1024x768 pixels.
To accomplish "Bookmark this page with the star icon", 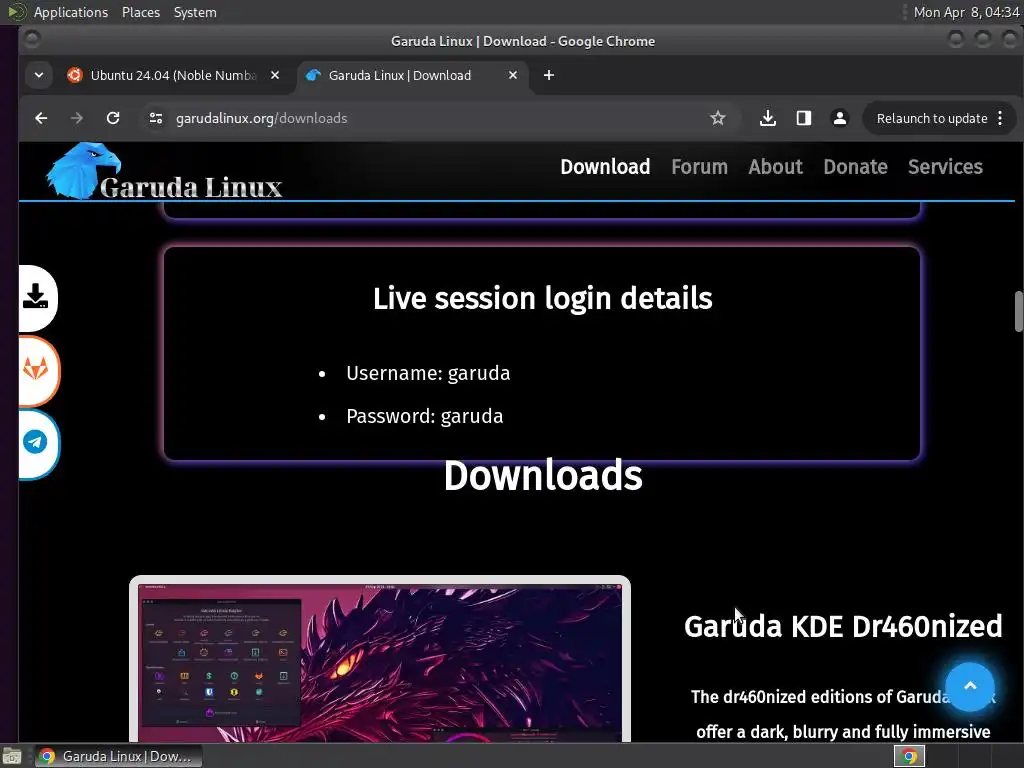I will pyautogui.click(x=718, y=118).
